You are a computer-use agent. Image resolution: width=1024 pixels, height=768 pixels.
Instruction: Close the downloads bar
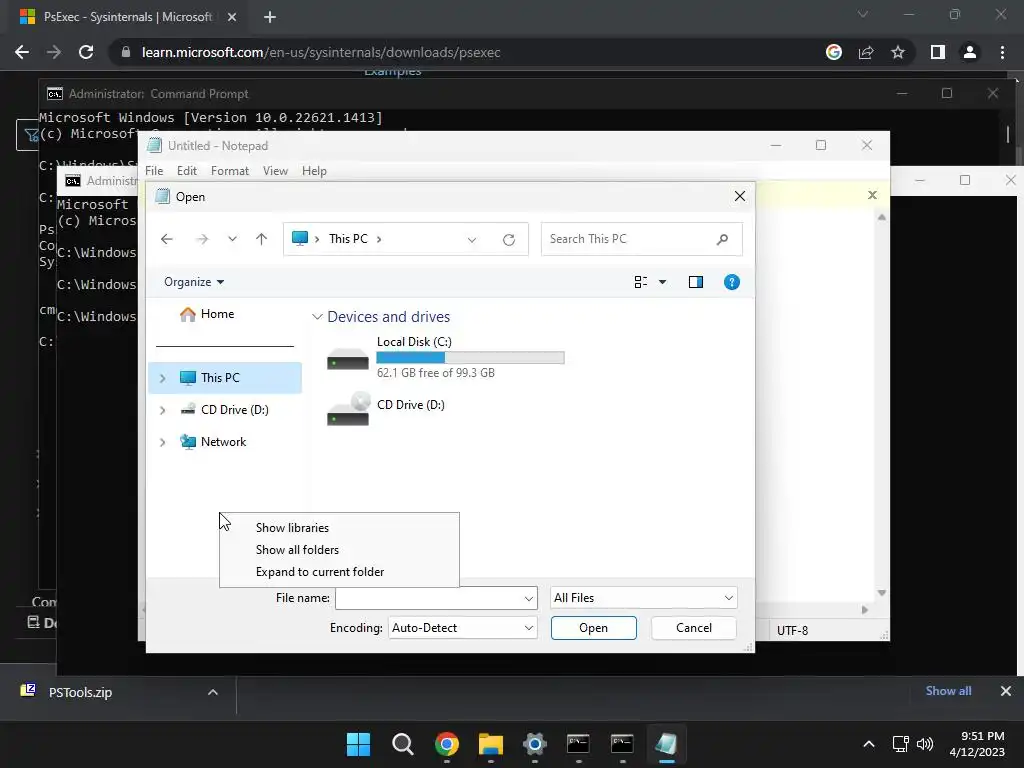(x=1006, y=691)
